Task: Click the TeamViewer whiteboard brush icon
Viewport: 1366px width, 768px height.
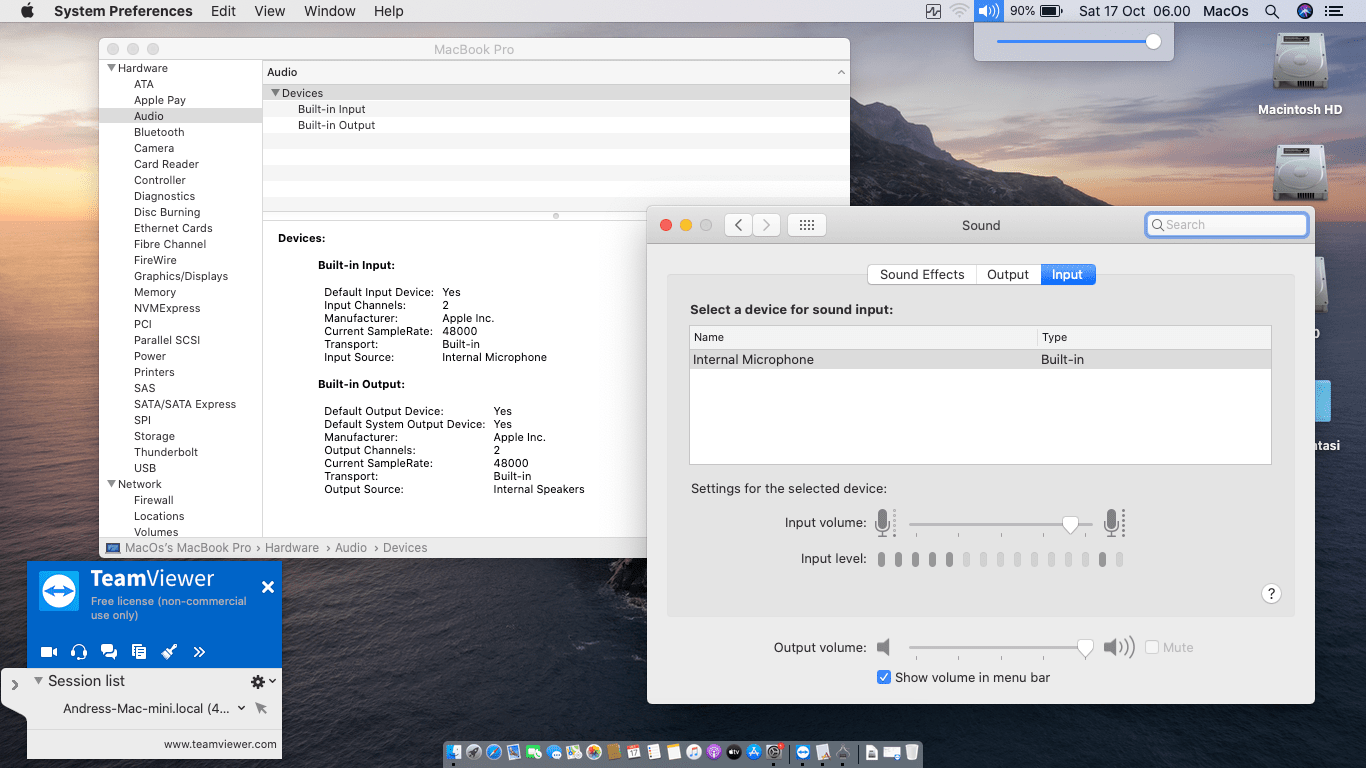Action: [x=169, y=652]
